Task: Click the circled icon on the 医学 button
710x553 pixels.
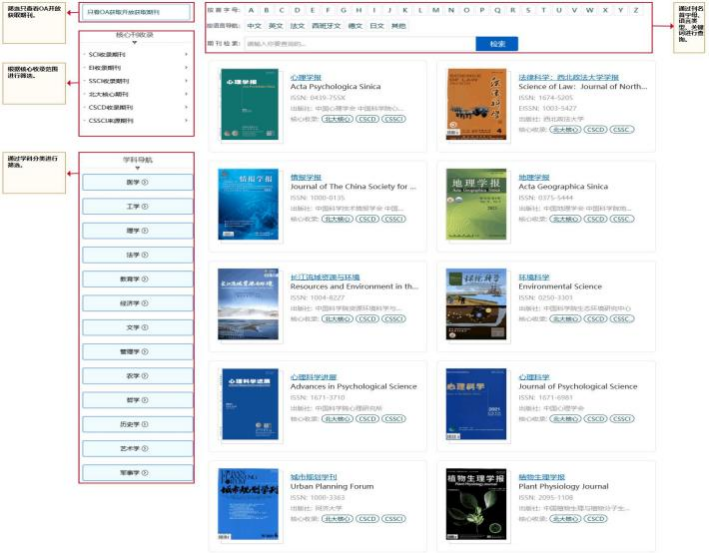Action: pos(145,182)
